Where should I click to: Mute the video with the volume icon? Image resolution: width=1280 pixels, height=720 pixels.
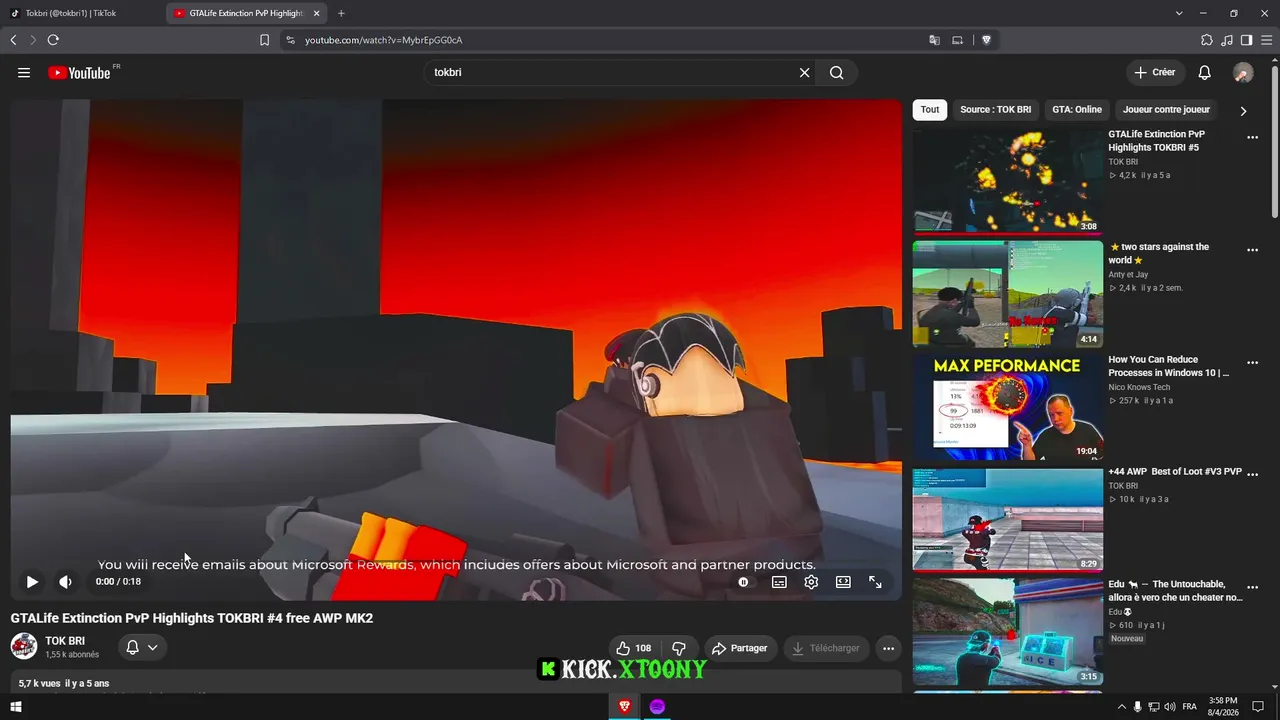coord(65,582)
